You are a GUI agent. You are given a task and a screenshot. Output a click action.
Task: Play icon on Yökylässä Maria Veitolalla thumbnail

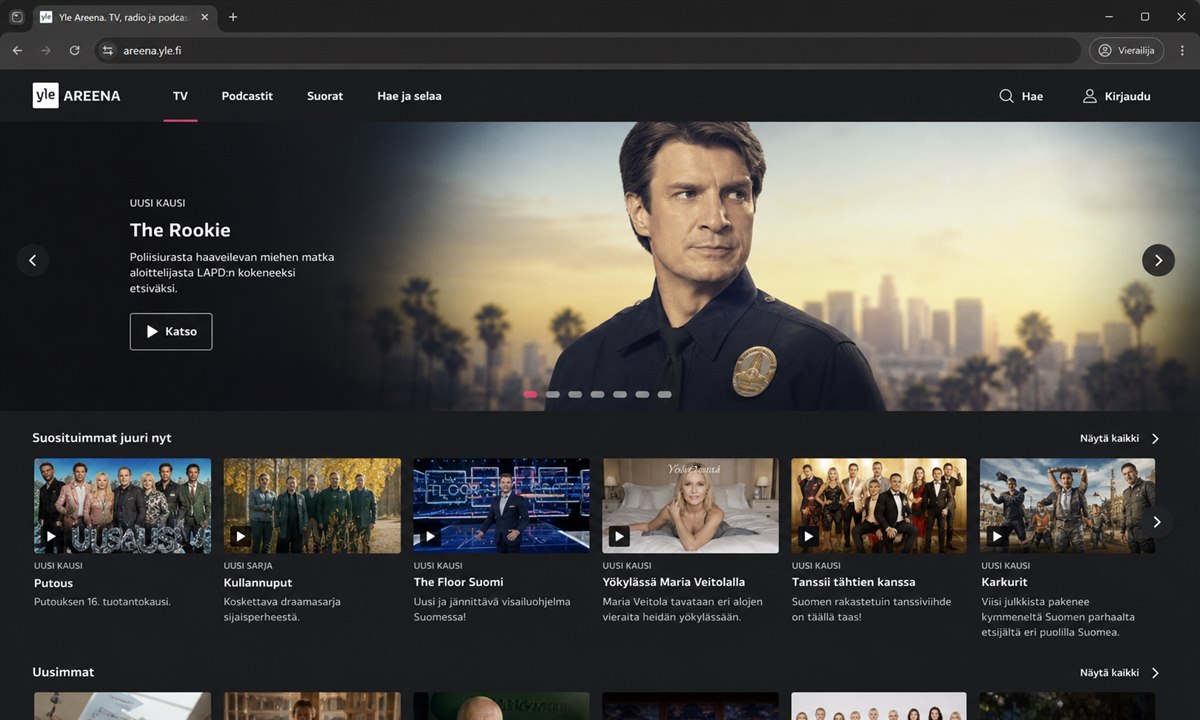[x=619, y=536]
